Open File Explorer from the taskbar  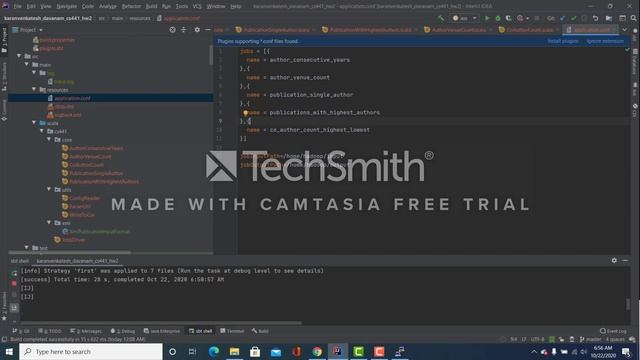point(234,351)
